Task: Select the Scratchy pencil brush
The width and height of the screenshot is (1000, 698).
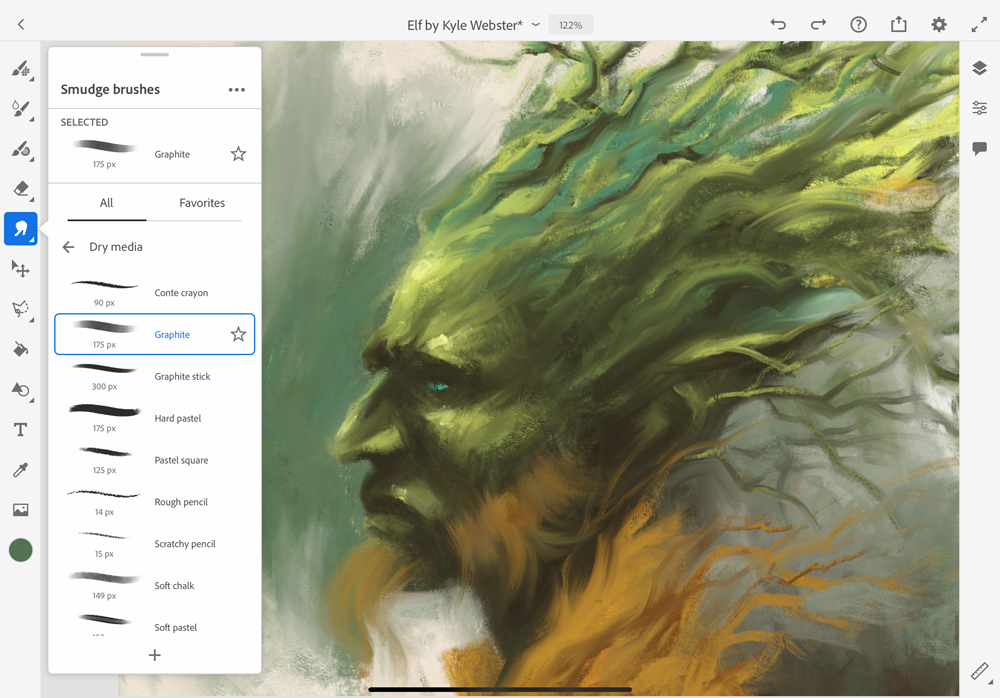Action: point(154,544)
